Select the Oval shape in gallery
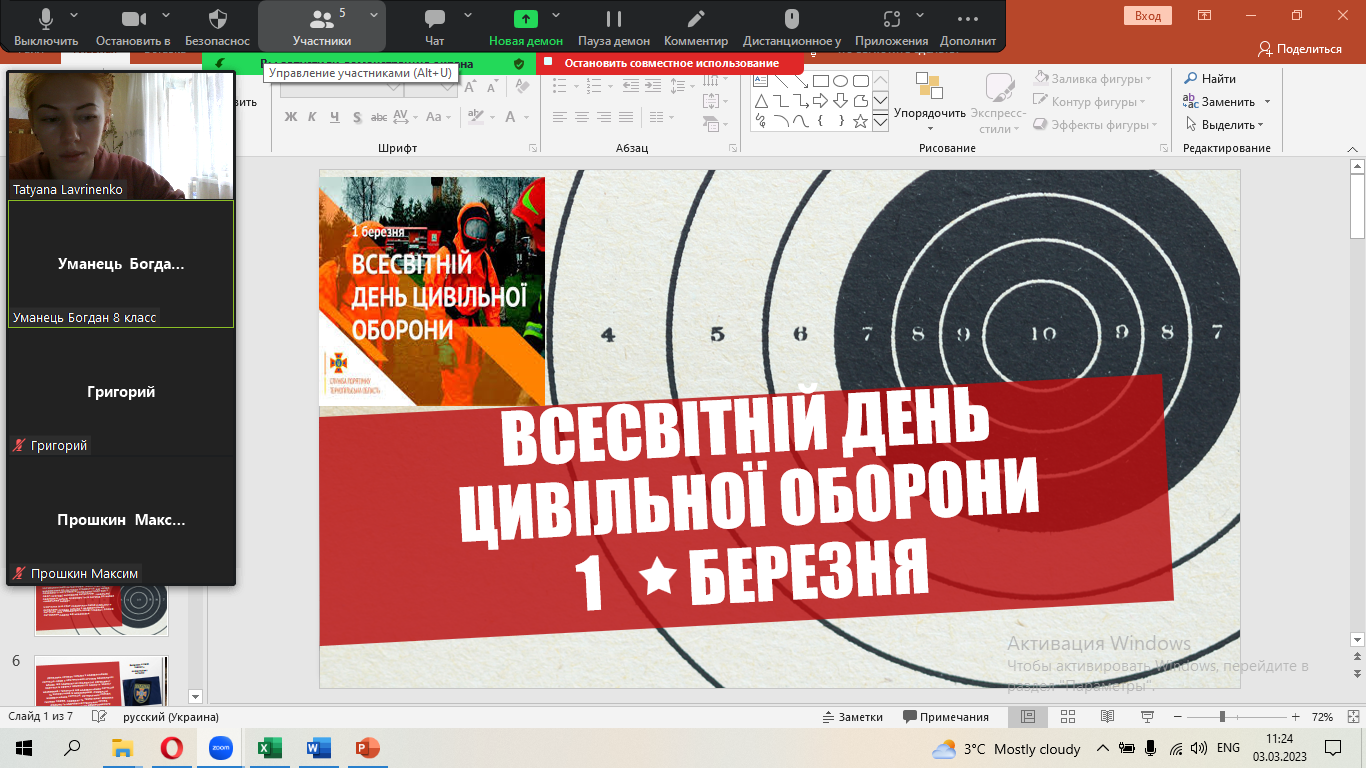Image resolution: width=1366 pixels, height=768 pixels. point(840,81)
